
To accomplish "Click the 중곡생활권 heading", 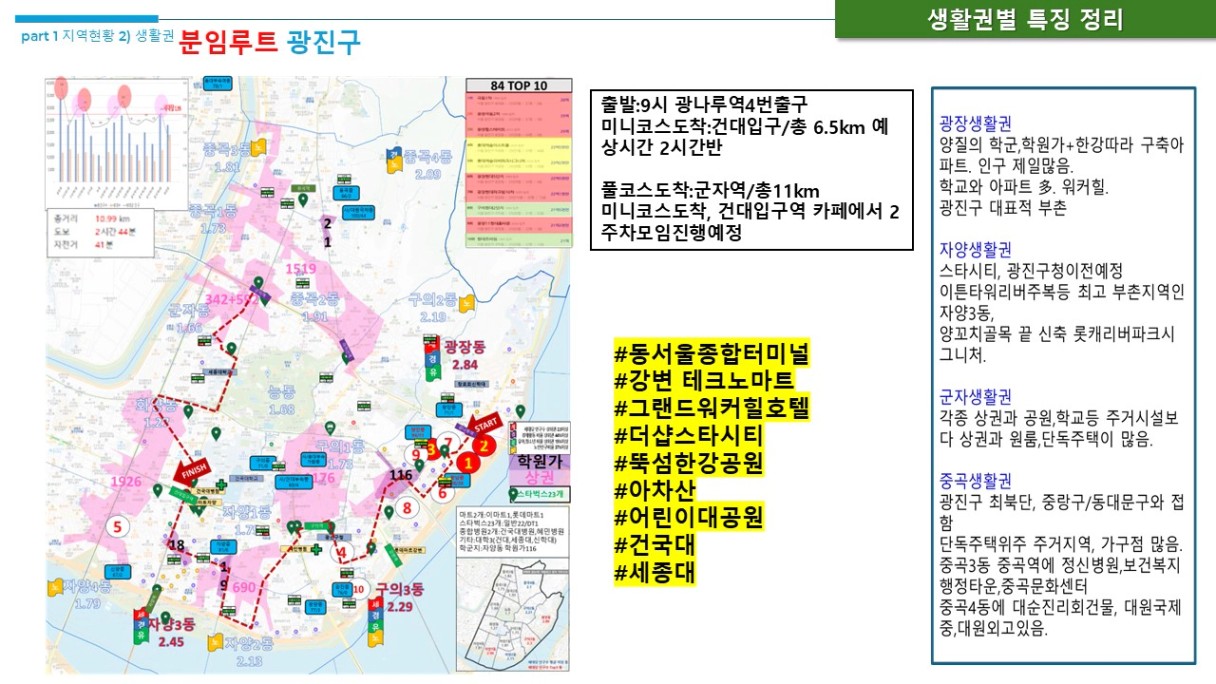I will point(975,481).
